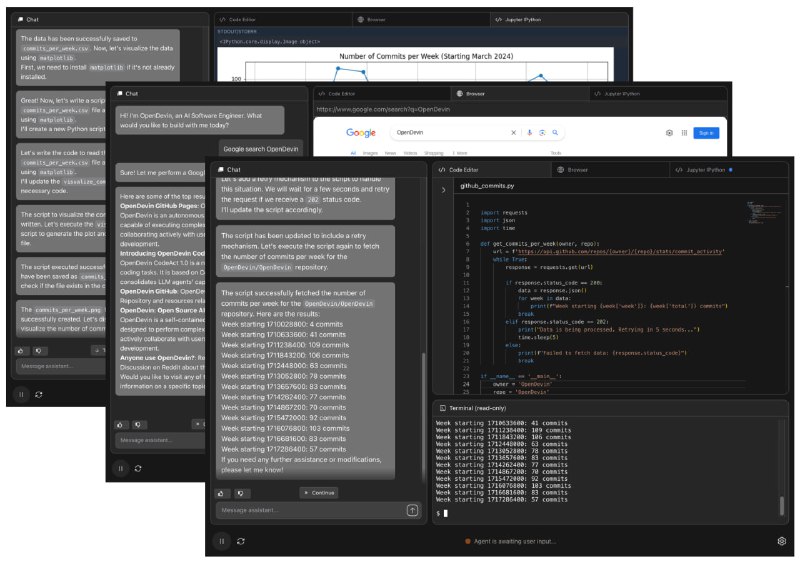Clear the Google search box with X
Viewport: 800px width, 564px height.
tap(514, 132)
